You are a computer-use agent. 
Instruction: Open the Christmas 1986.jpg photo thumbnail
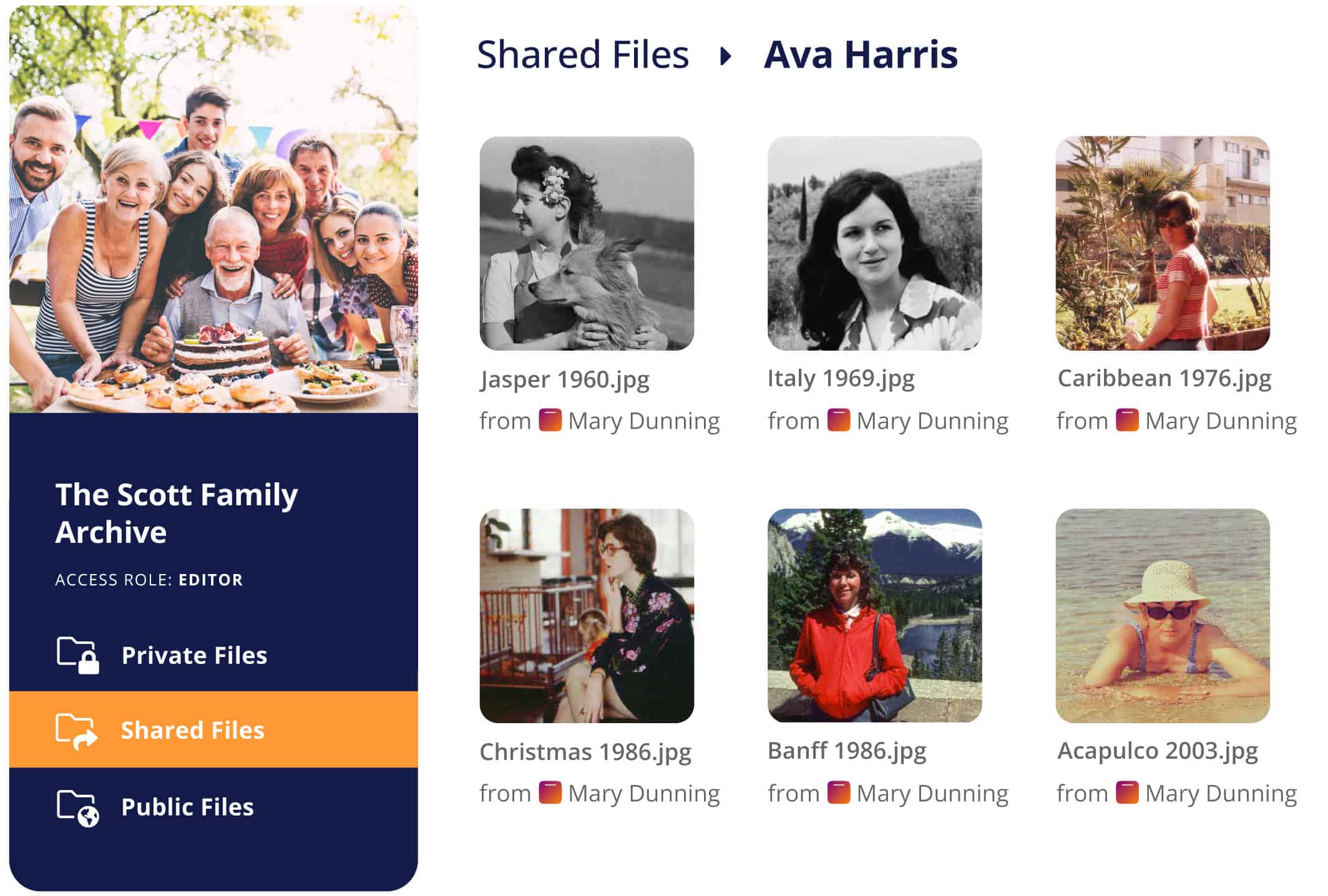pos(587,616)
